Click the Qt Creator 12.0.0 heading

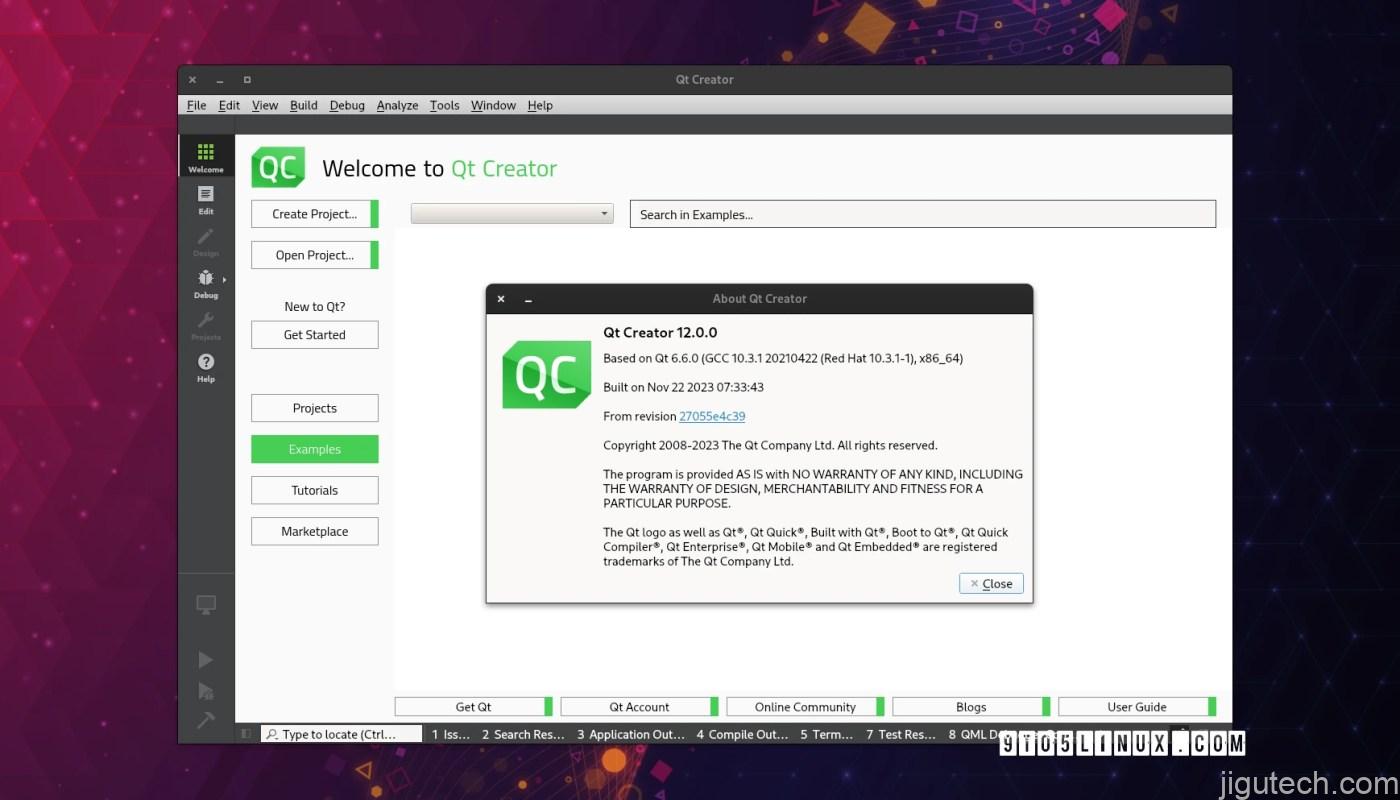tap(660, 333)
